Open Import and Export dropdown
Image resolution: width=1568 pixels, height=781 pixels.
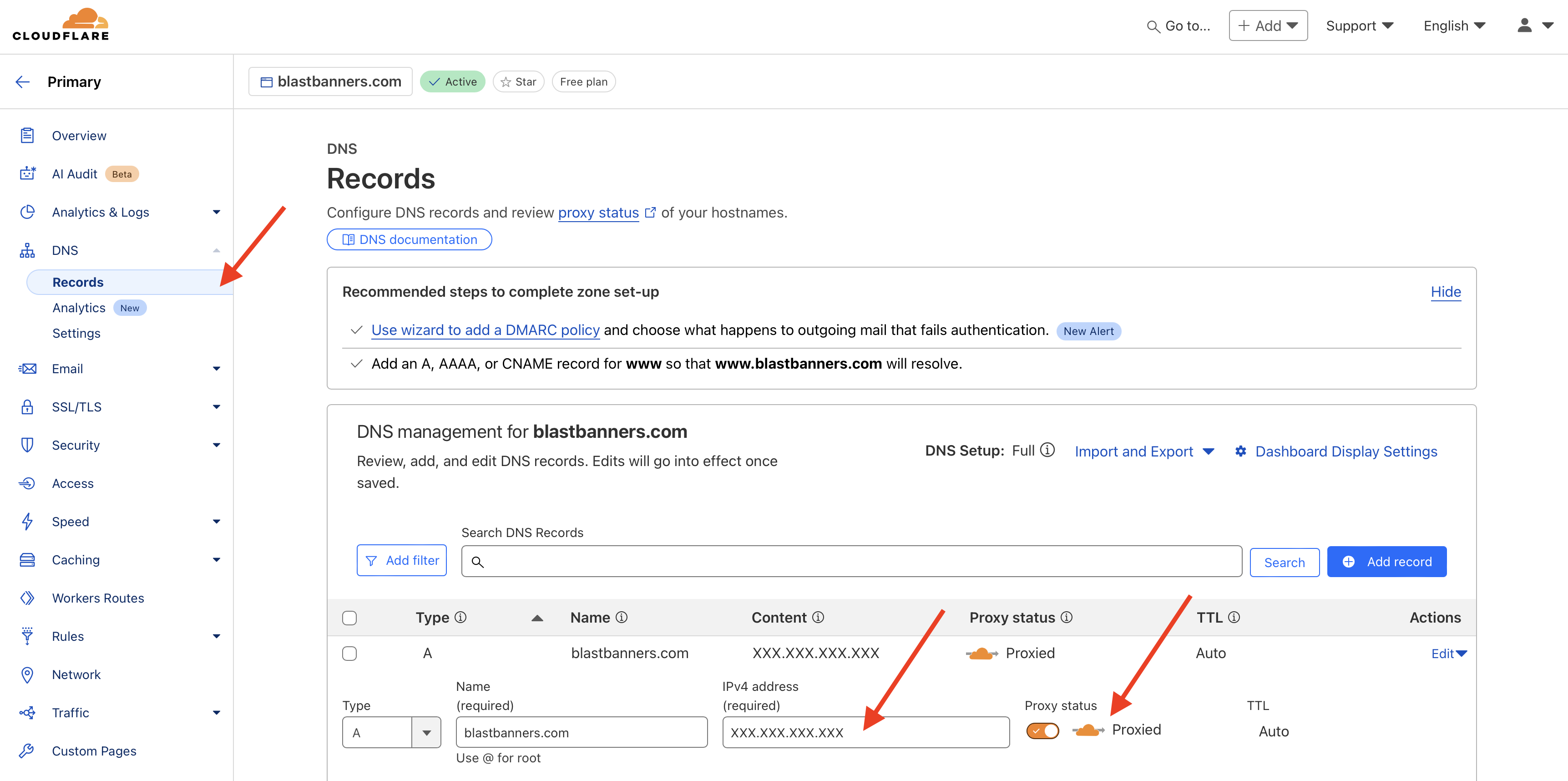(x=1144, y=451)
